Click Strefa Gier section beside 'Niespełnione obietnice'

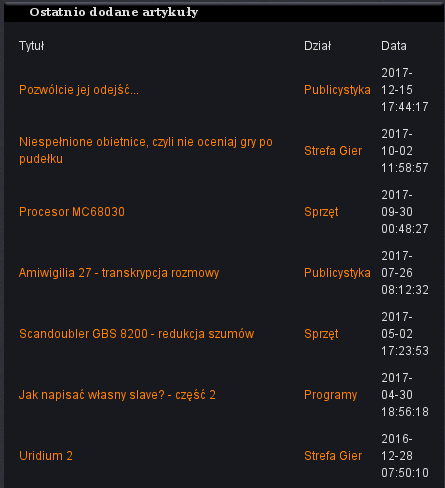333,151
